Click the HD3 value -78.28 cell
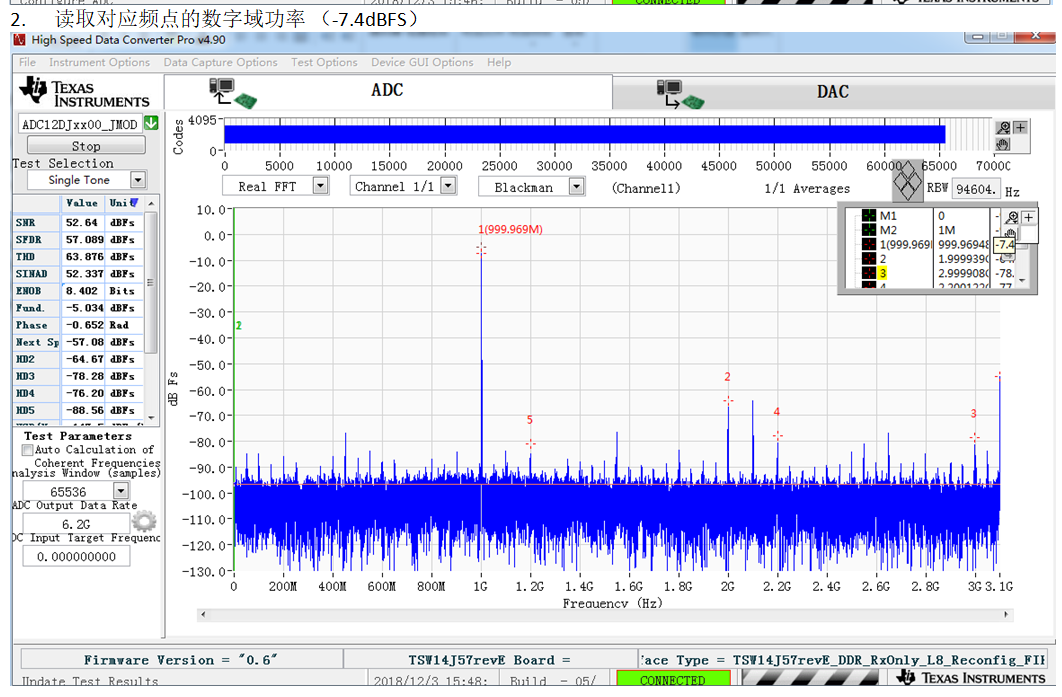 [x=83, y=376]
